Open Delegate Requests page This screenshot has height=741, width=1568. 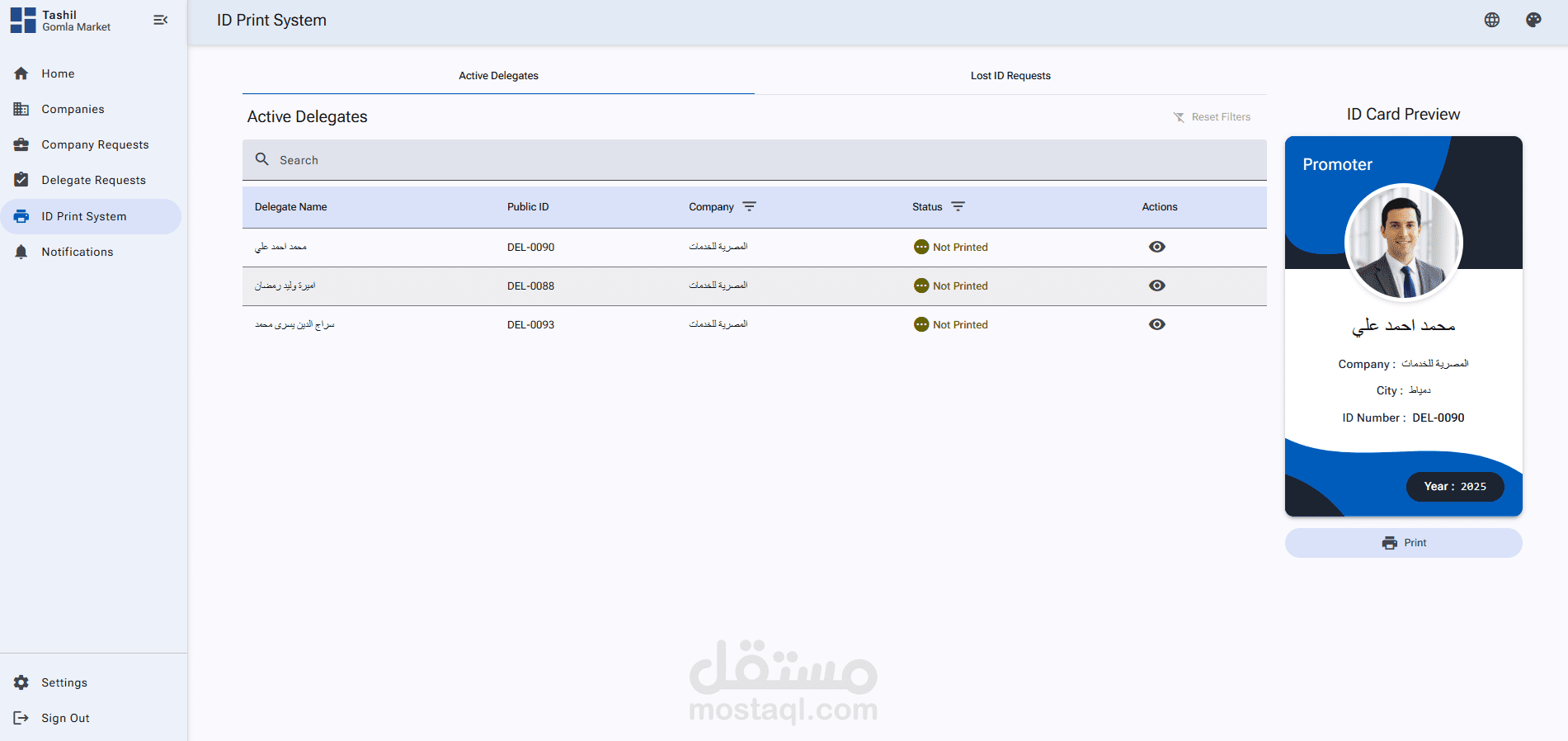[x=91, y=180]
